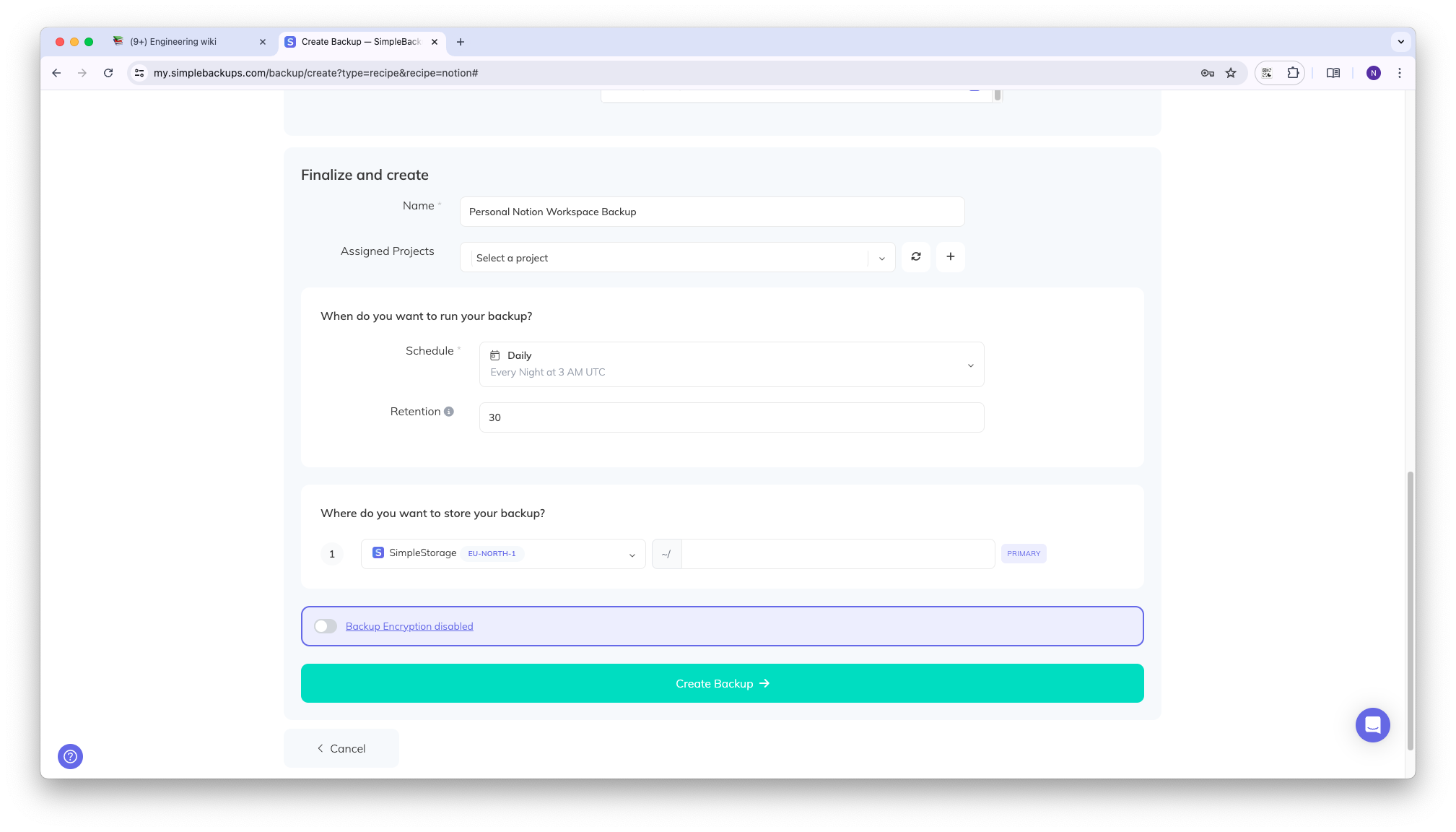This screenshot has height=832, width=1456.
Task: Click the SimpleStorage provider logo icon
Action: point(378,552)
